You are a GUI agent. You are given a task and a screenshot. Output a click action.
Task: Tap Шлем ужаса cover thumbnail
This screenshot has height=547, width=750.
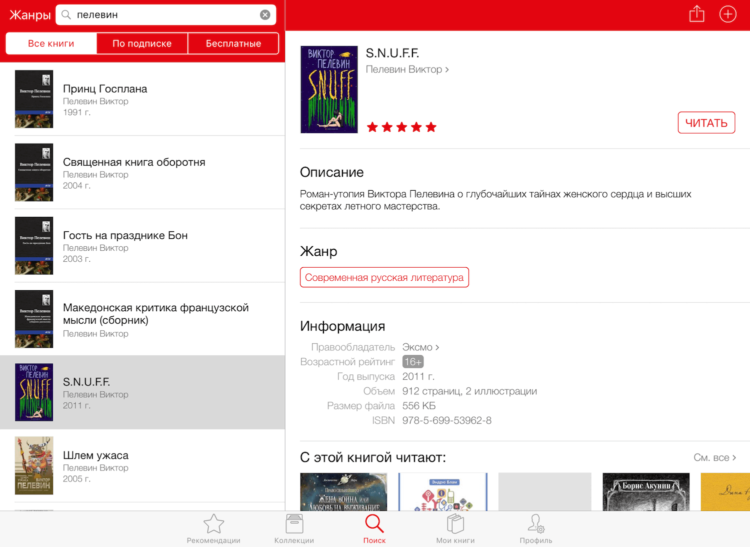34,465
